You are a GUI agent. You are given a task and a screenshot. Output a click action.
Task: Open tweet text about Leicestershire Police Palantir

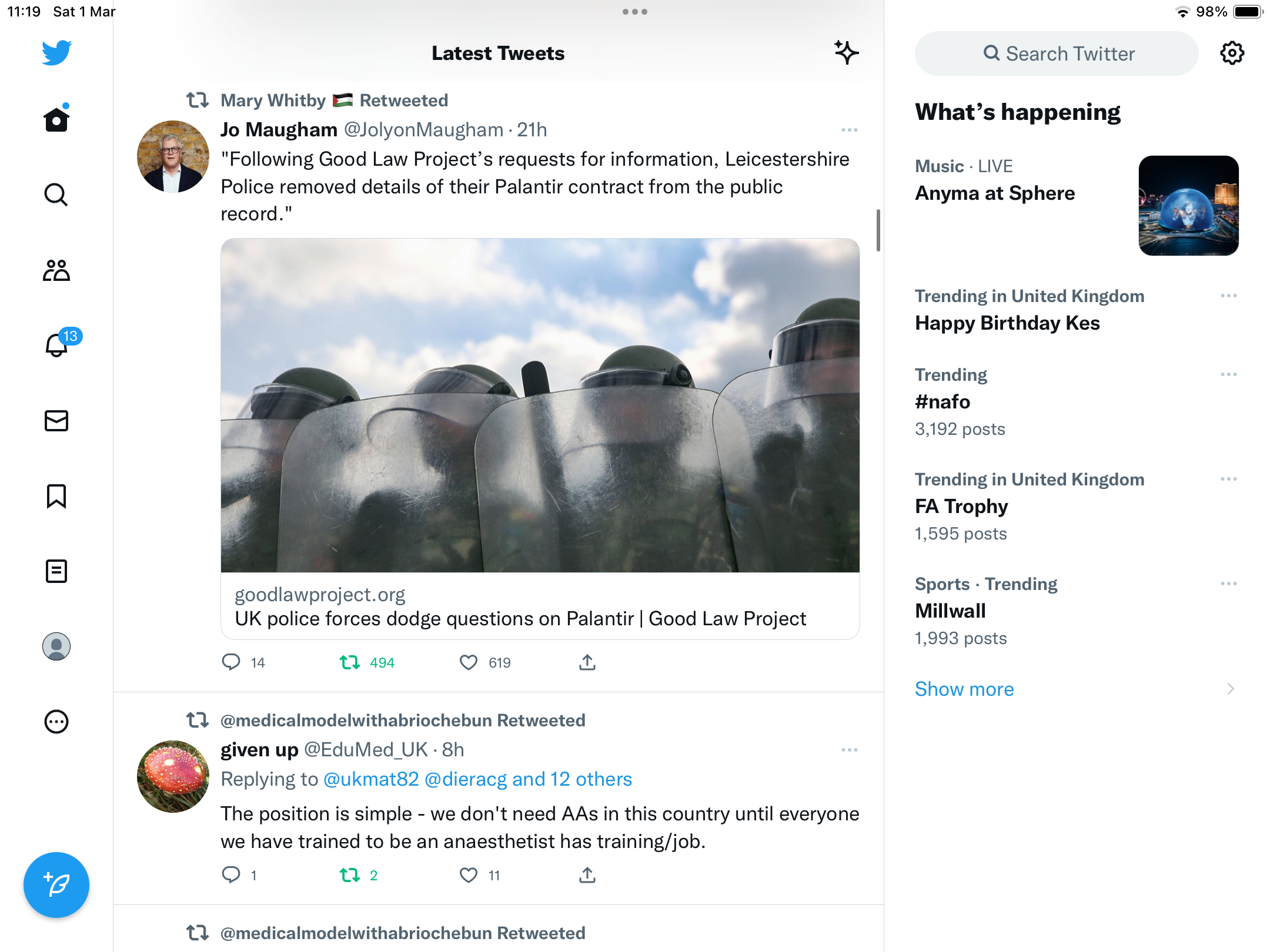[535, 186]
